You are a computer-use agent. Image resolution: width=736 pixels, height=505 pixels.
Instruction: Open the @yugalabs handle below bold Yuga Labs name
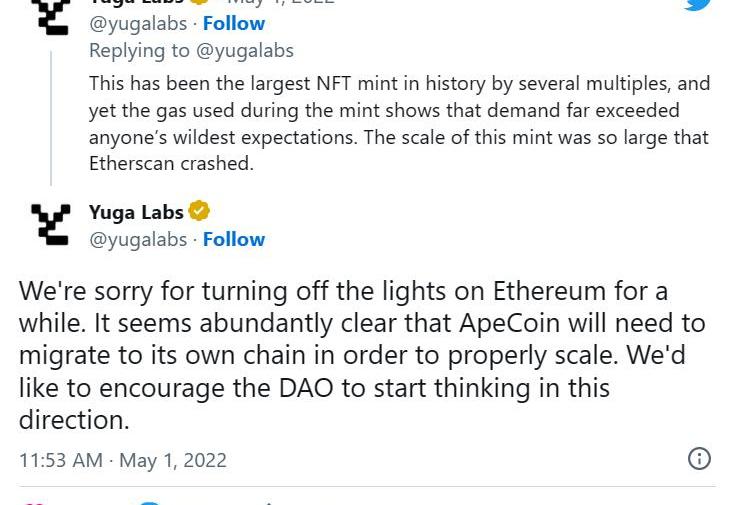click(138, 240)
